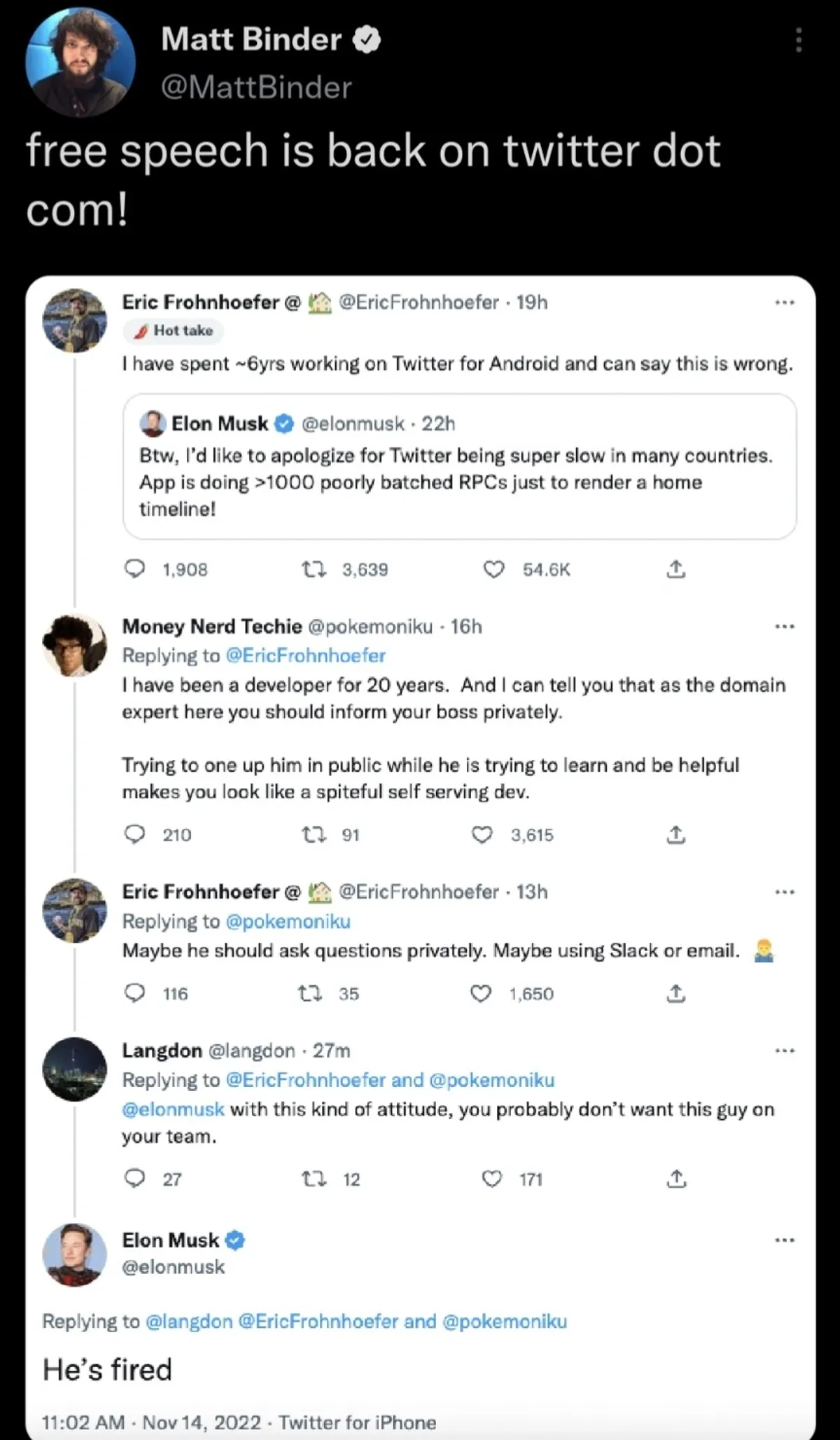This screenshot has width=840, height=1440.
Task: Share Langdon's tweet
Action: coord(676,1179)
